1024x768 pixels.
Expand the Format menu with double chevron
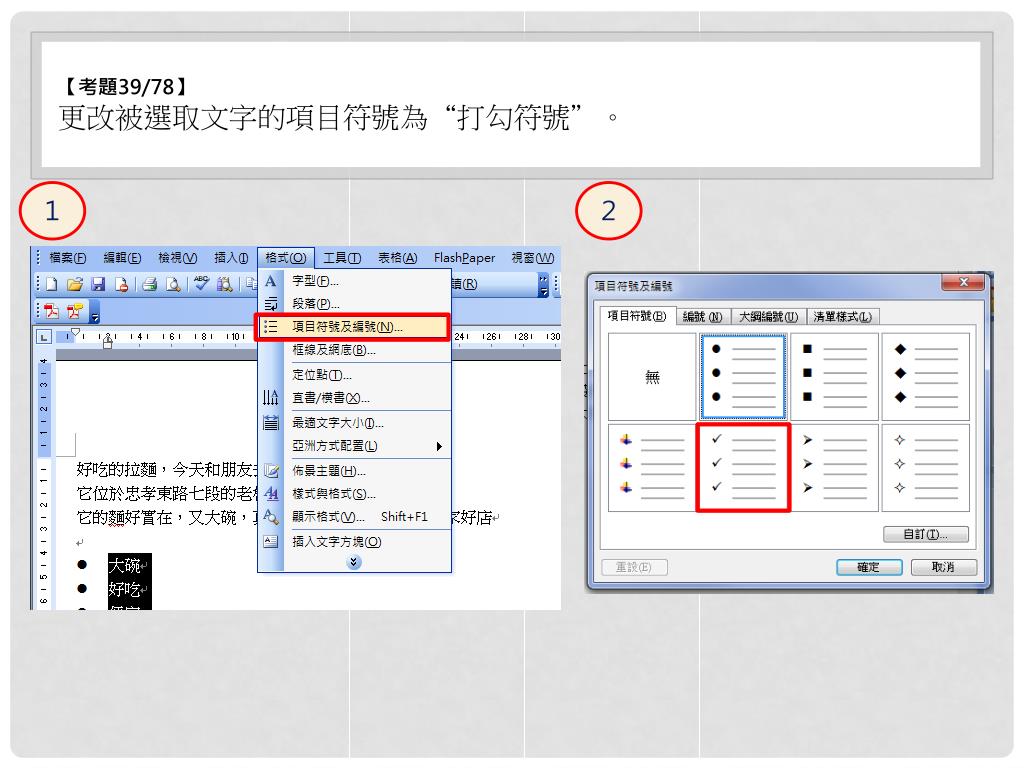click(x=354, y=562)
